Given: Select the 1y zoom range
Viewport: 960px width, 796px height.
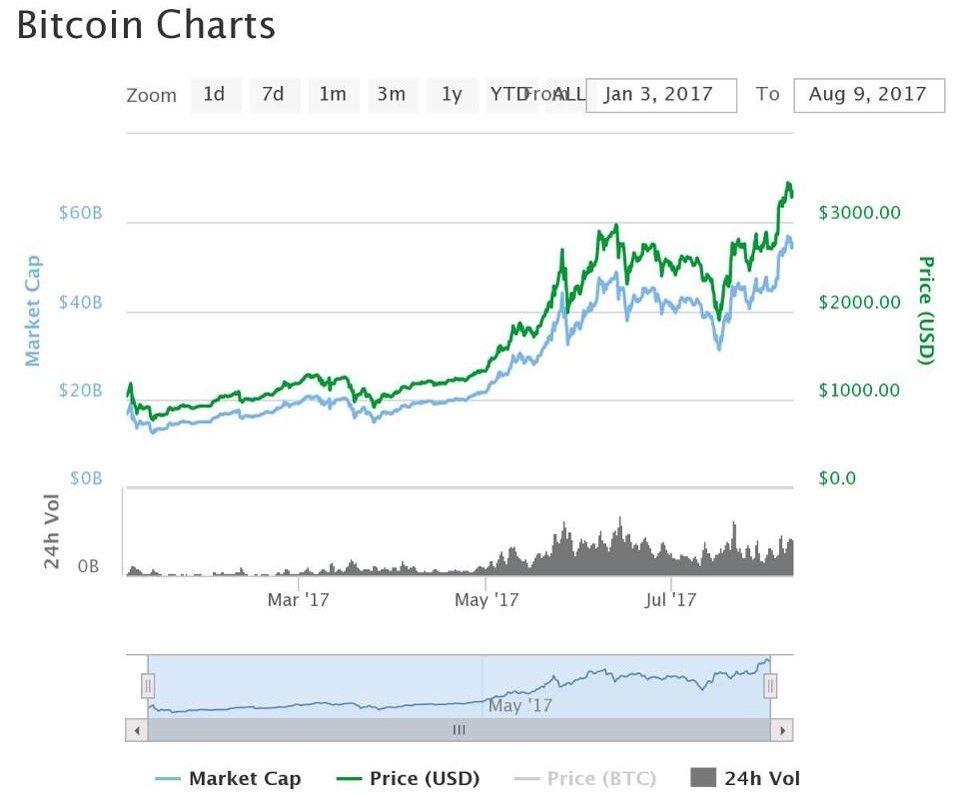Looking at the screenshot, I should (451, 95).
